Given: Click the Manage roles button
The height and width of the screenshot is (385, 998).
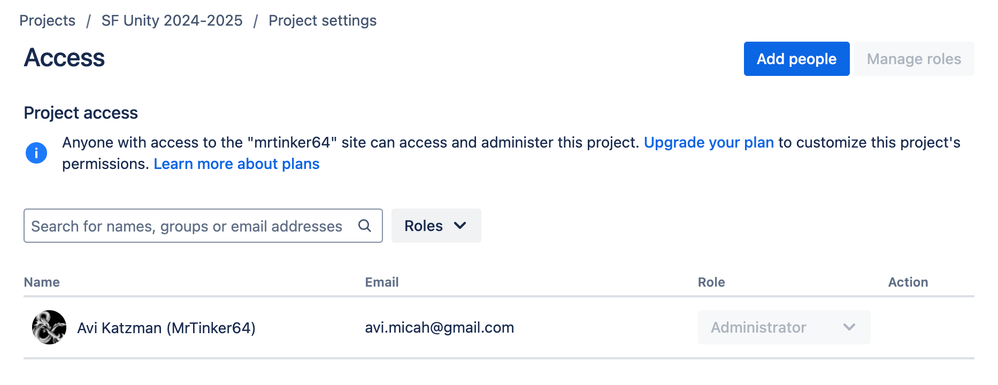Looking at the screenshot, I should point(914,59).
